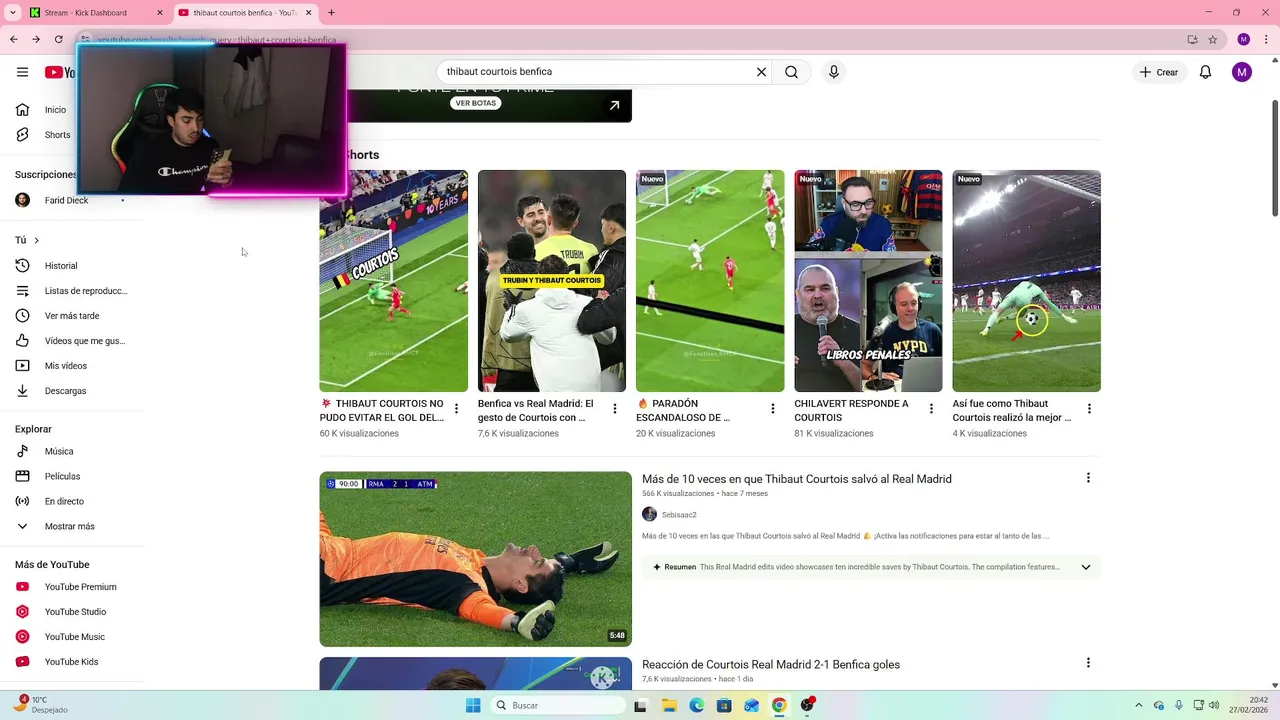Click the taskbar Buscar search box
The image size is (1280, 720).
coord(558,705)
